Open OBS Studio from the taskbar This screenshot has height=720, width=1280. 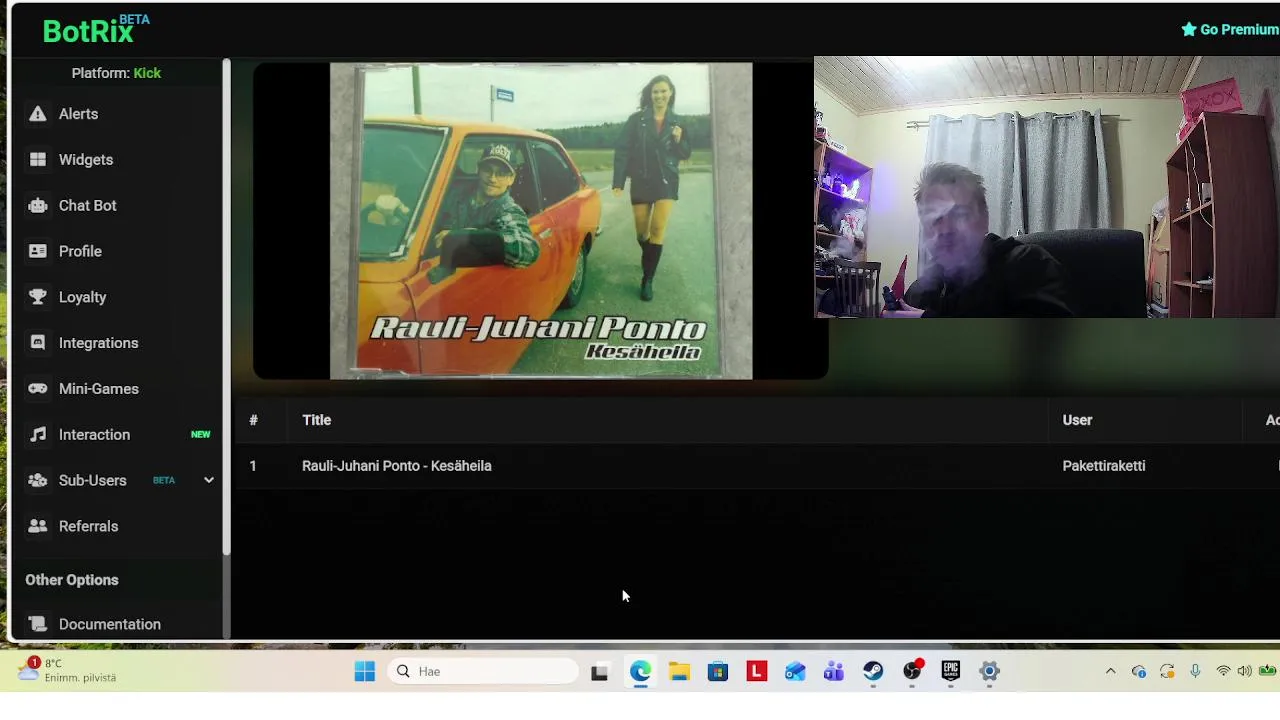(x=912, y=672)
